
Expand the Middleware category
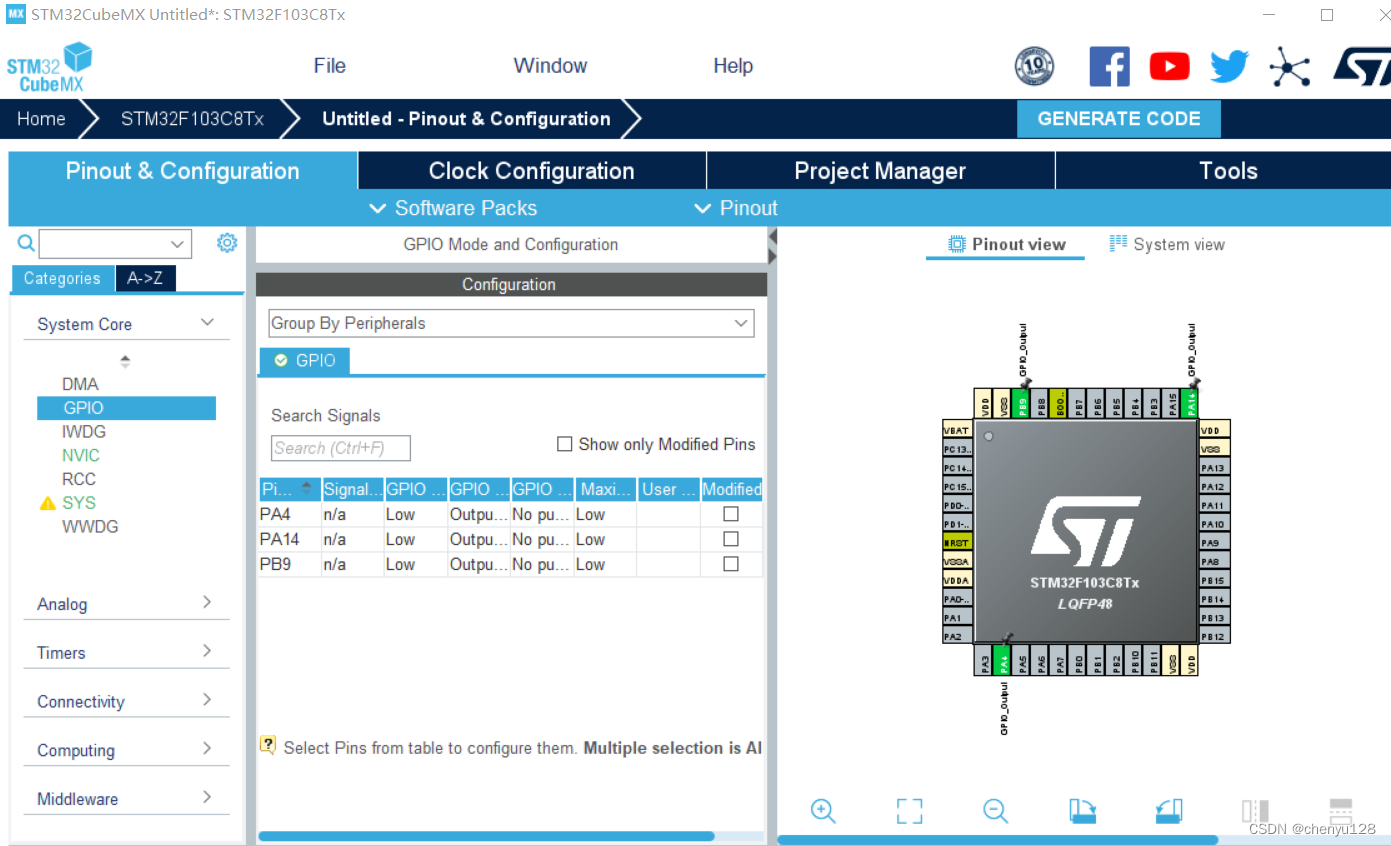[x=207, y=797]
